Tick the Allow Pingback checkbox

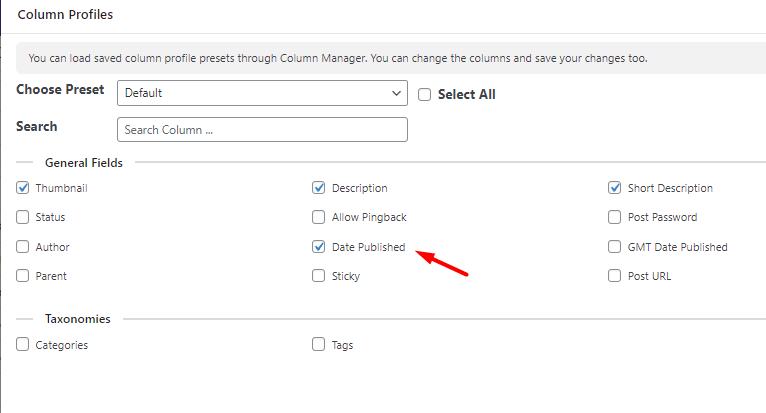319,217
